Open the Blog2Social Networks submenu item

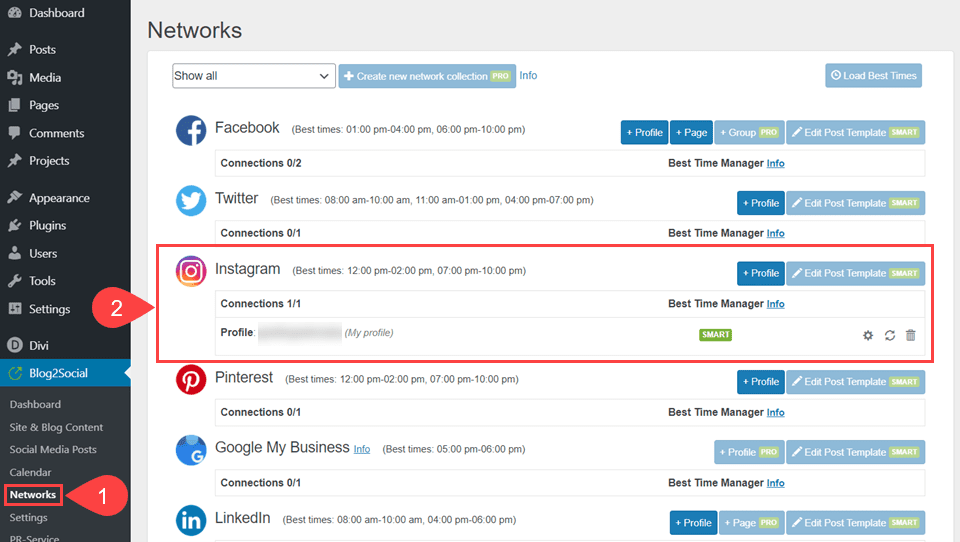coord(33,494)
